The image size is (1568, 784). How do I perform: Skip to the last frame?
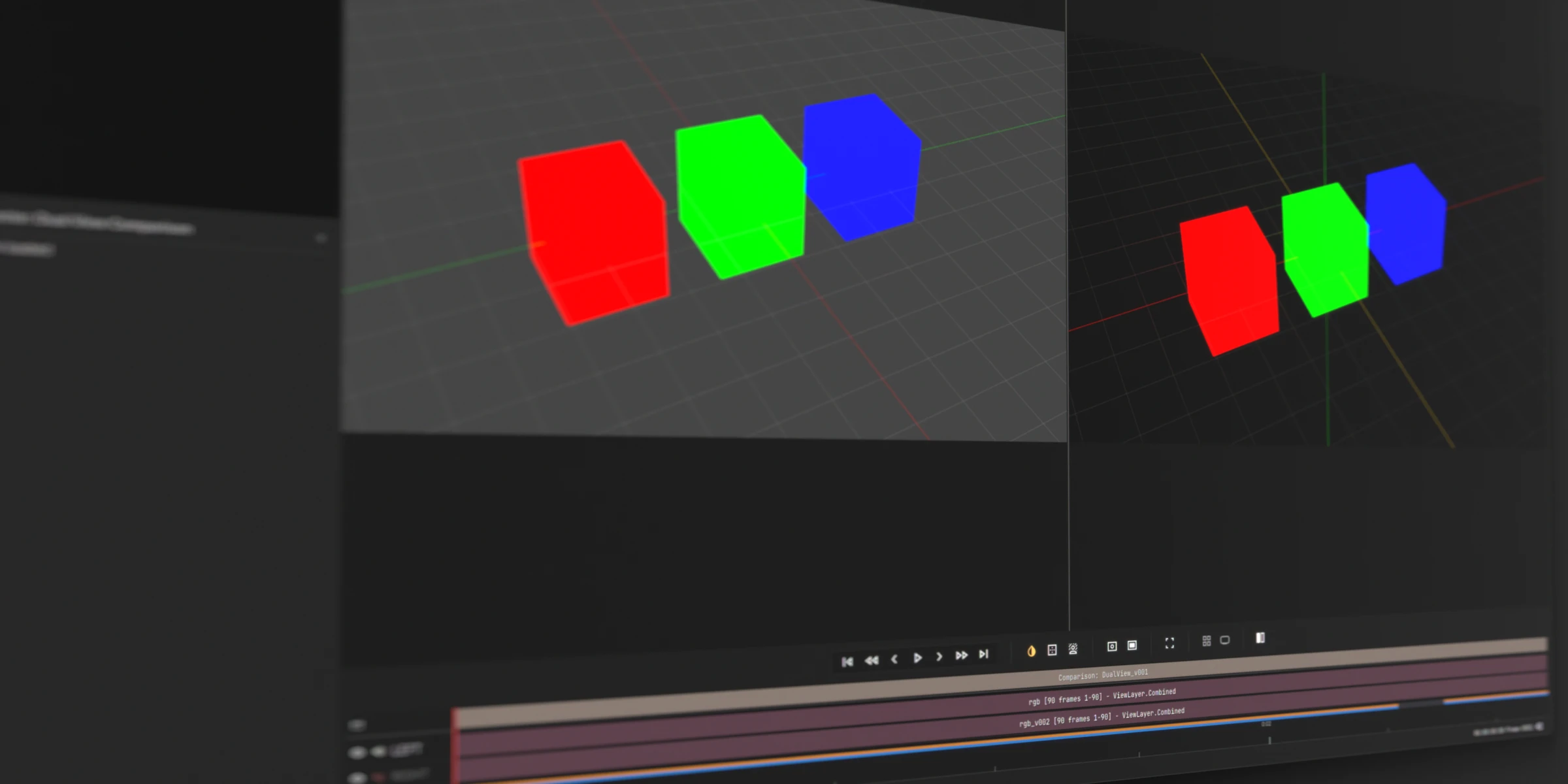[x=984, y=655]
